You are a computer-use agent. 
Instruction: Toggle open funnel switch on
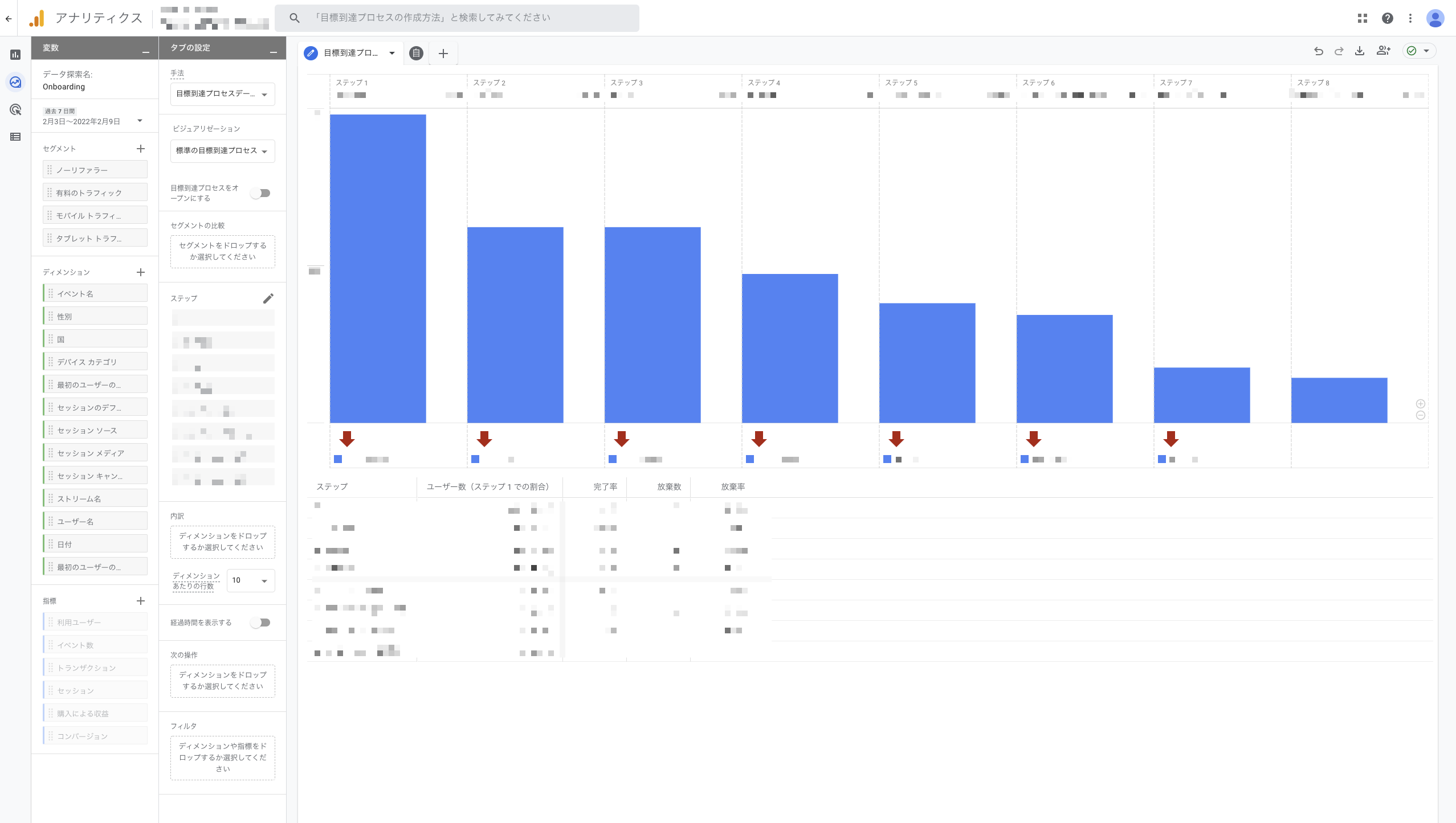pos(261,193)
